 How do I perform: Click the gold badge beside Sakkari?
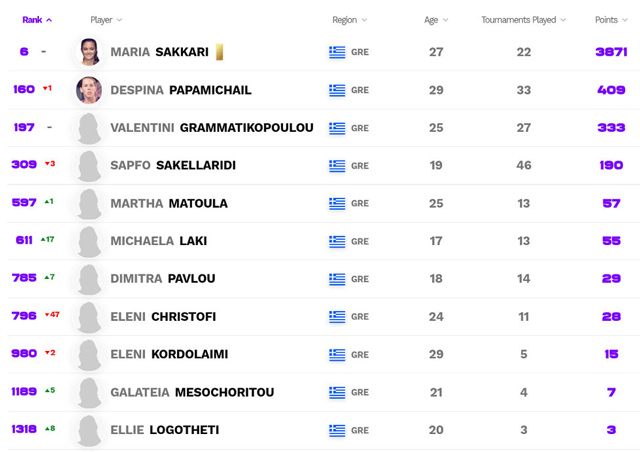click(219, 52)
